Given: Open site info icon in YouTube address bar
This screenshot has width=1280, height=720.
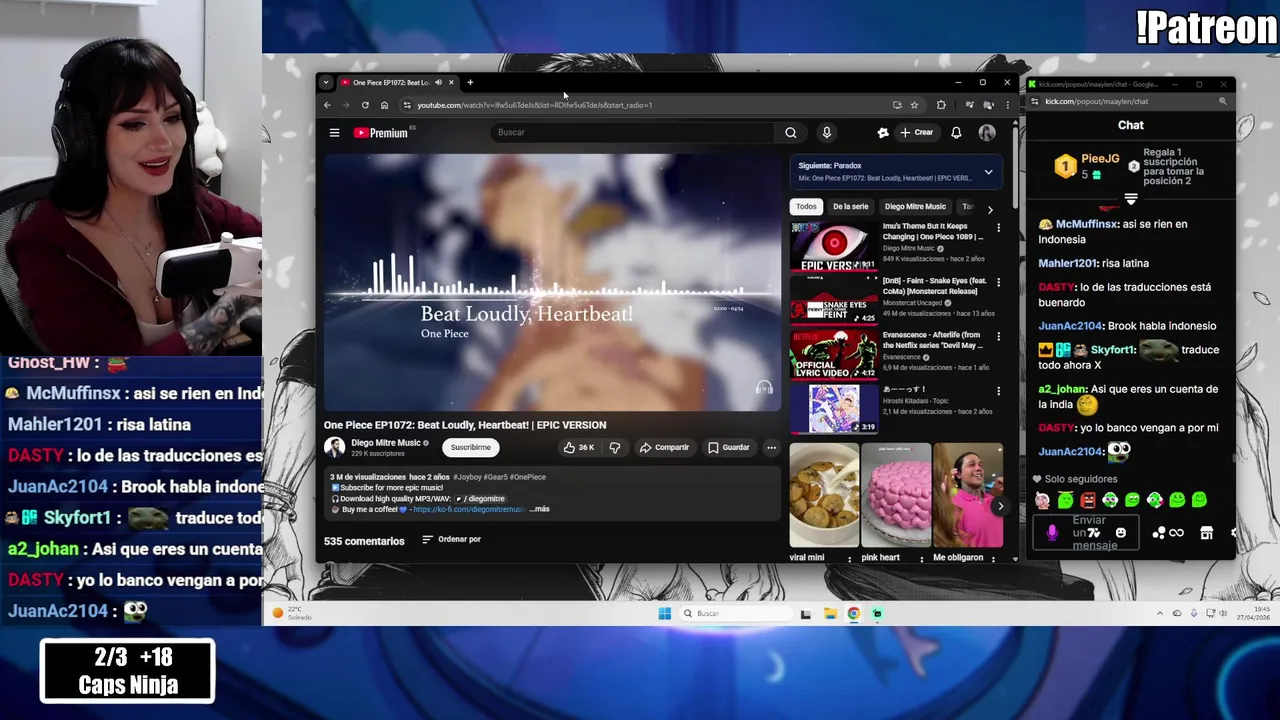Looking at the screenshot, I should click(x=406, y=105).
